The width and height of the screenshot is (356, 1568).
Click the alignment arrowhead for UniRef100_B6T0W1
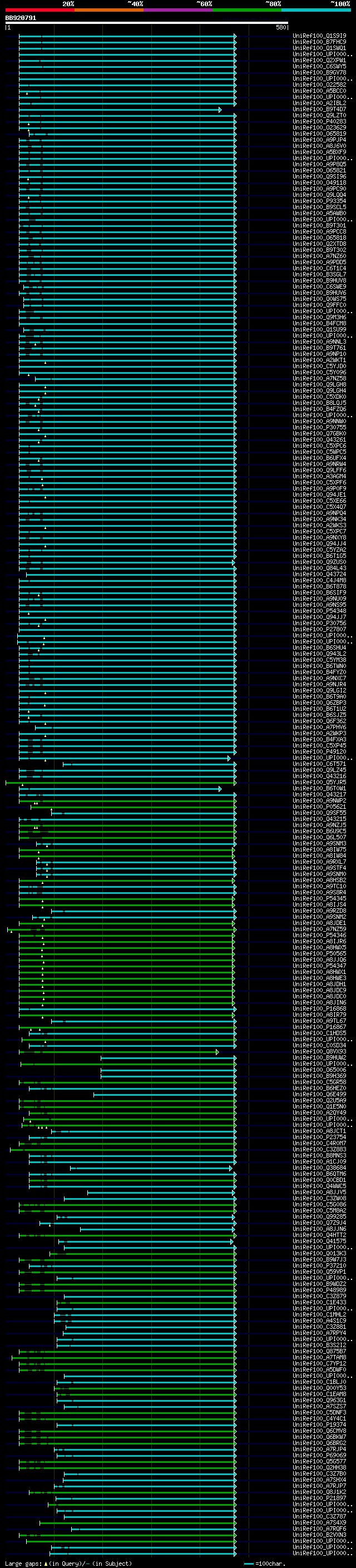pos(220,788)
